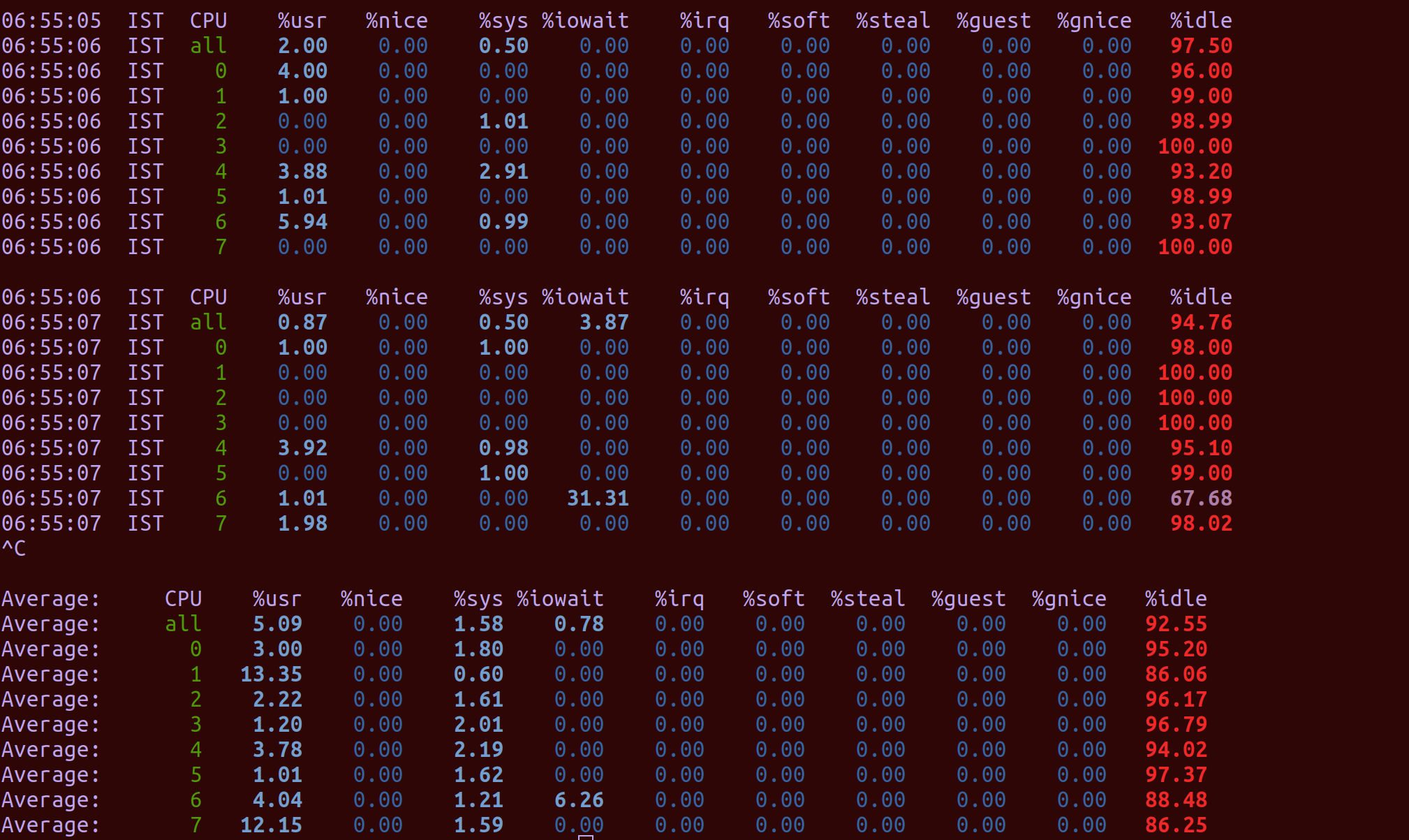Click the 6.26 average %iowait value
The height and width of the screenshot is (840, 1409).
coord(579,800)
